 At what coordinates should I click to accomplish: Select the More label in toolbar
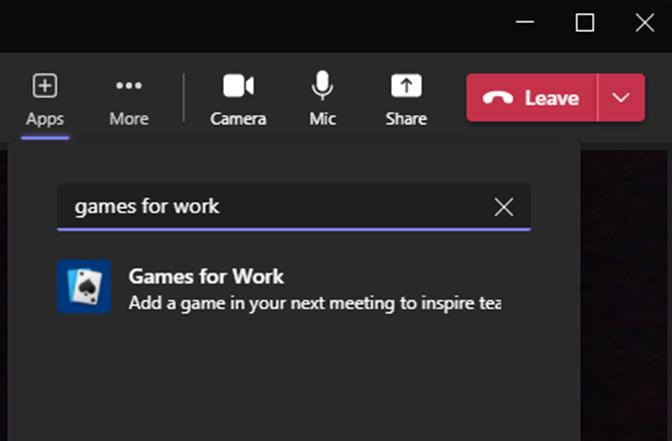129,119
